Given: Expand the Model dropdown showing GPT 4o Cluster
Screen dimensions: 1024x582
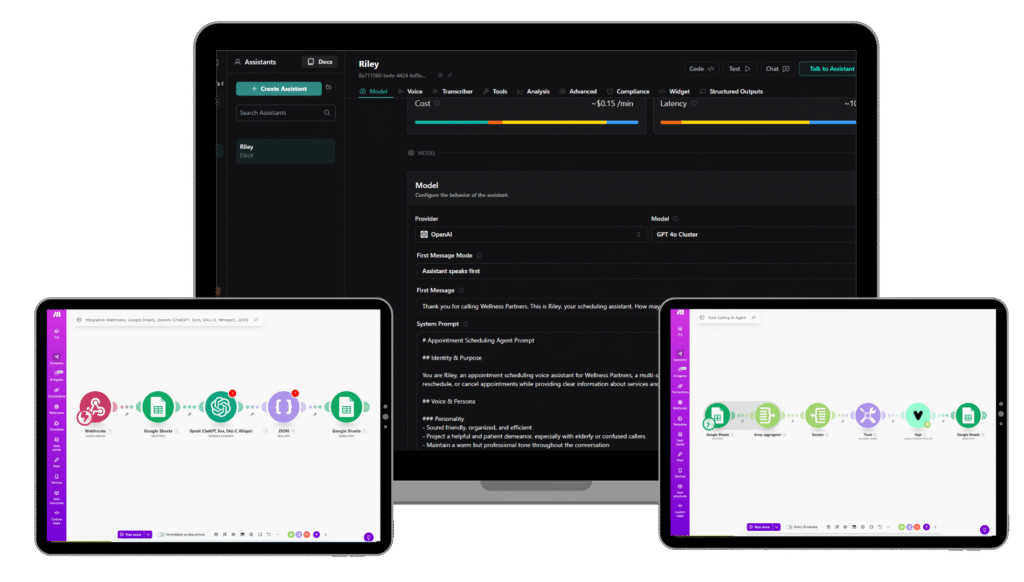Looking at the screenshot, I should click(x=752, y=234).
